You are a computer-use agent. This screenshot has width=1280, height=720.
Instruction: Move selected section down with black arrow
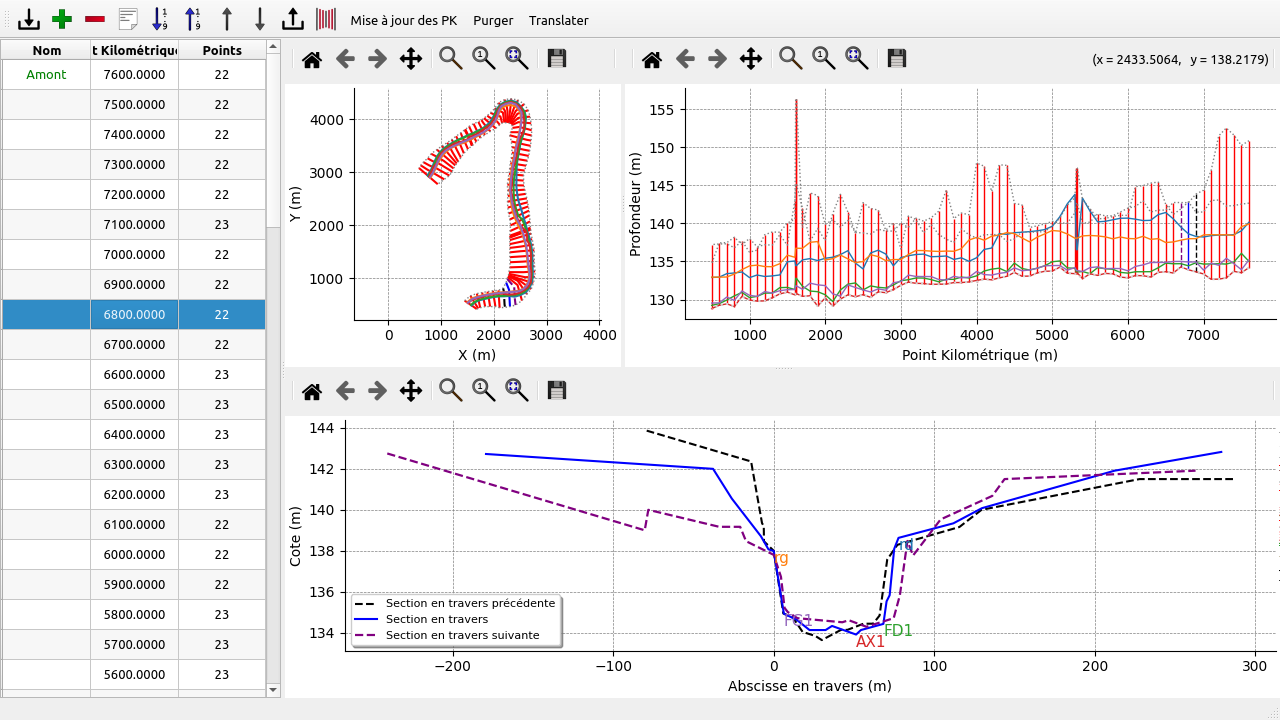[x=260, y=19]
